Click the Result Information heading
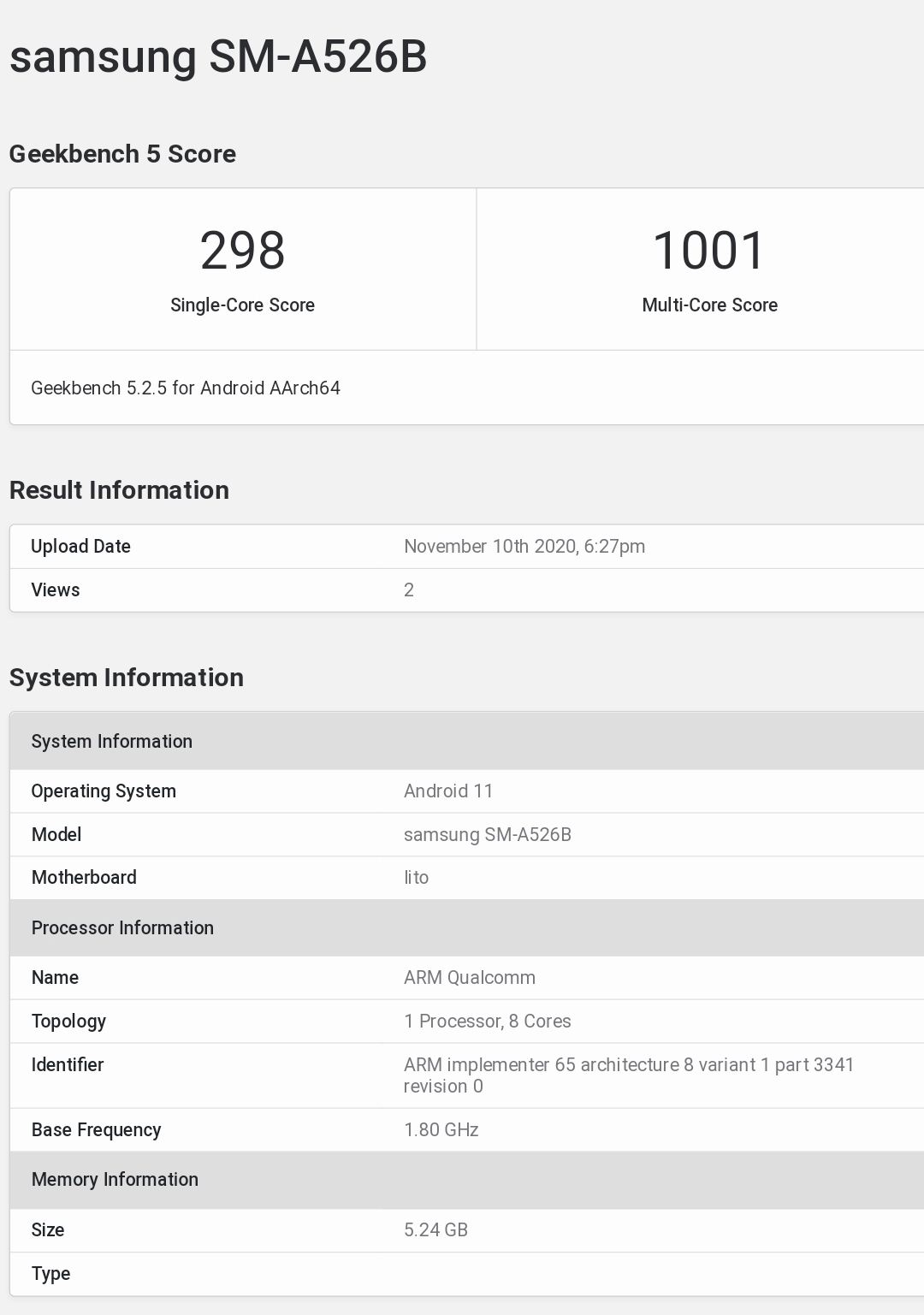 pyautogui.click(x=119, y=490)
